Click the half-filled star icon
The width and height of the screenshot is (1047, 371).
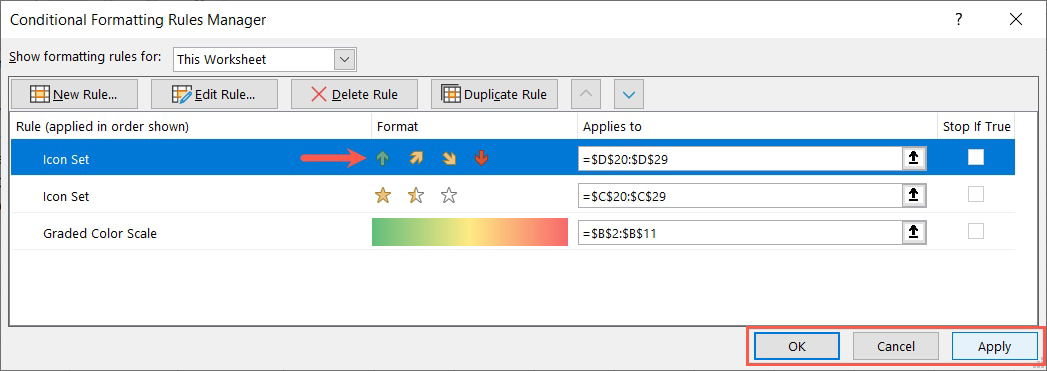point(416,196)
